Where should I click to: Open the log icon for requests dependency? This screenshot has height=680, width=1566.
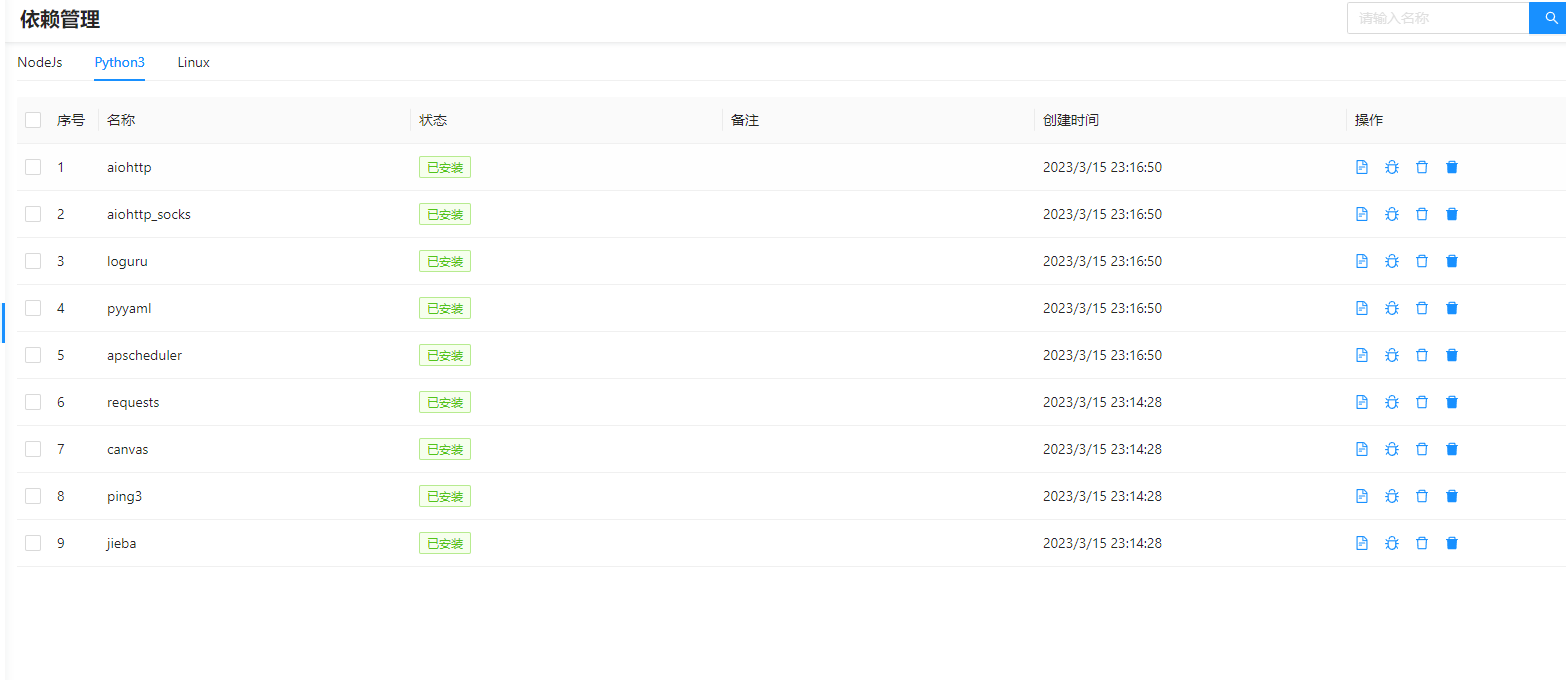tap(1361, 401)
